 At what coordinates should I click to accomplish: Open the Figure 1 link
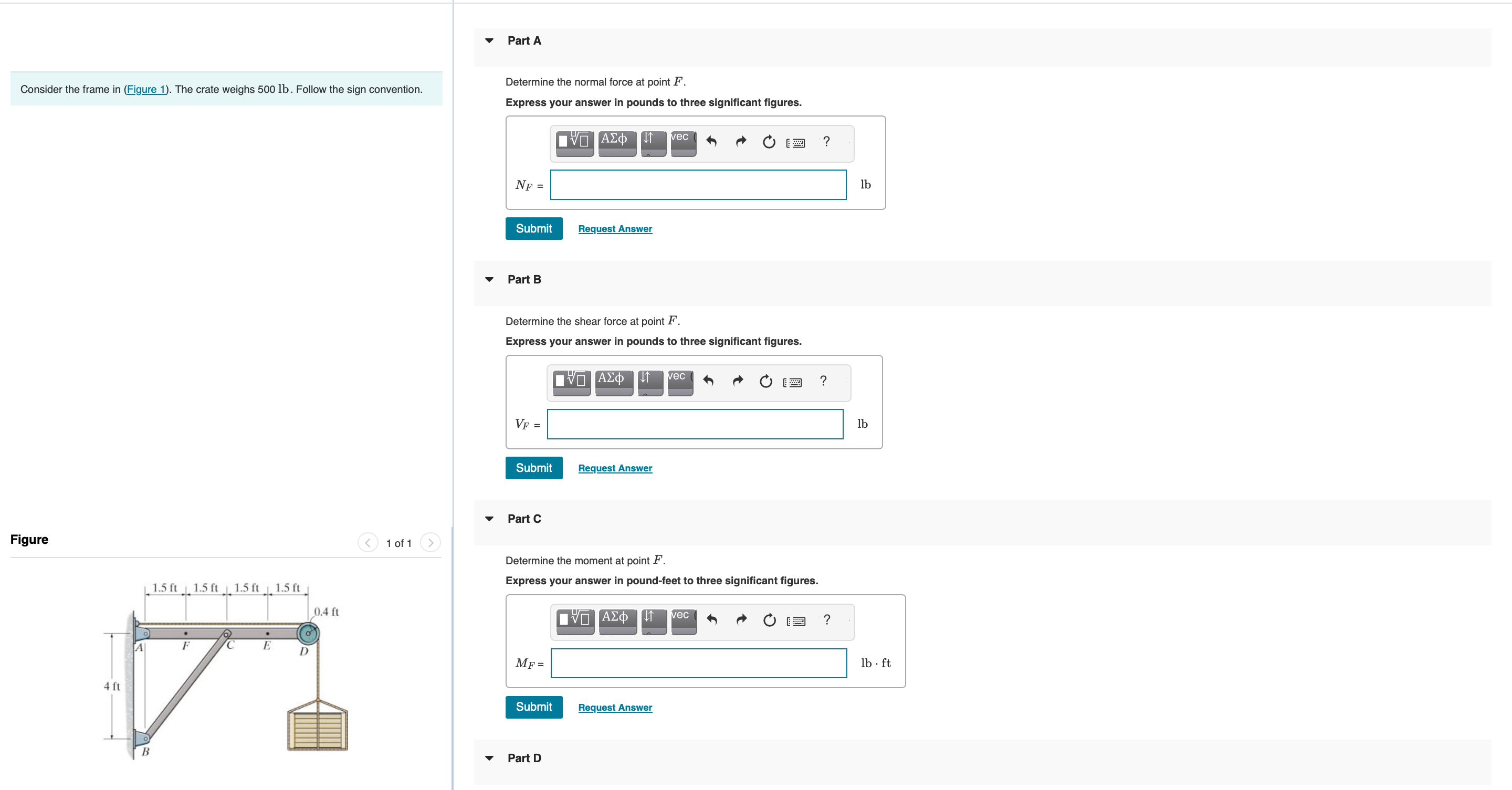point(145,89)
